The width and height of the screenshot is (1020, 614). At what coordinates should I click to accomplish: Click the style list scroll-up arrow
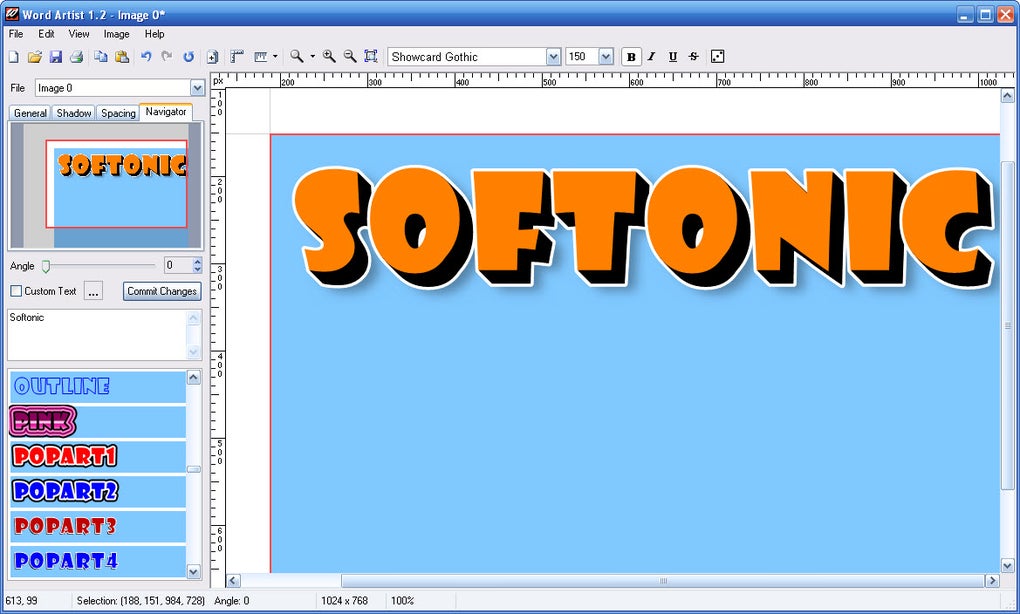tap(194, 377)
